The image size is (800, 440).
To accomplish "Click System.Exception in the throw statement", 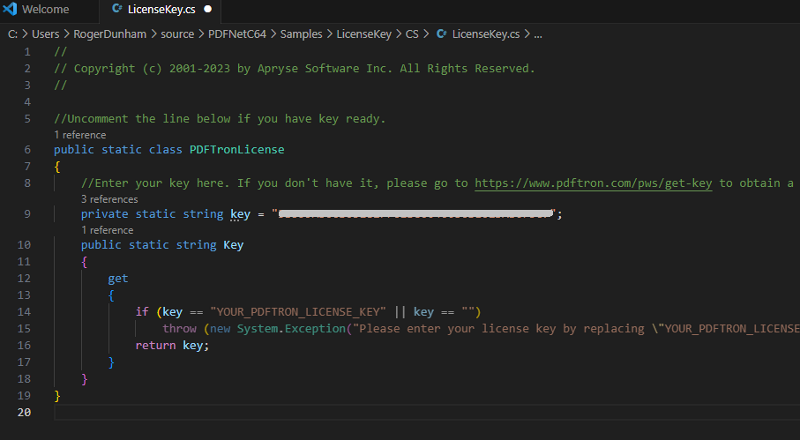I will tap(291, 329).
